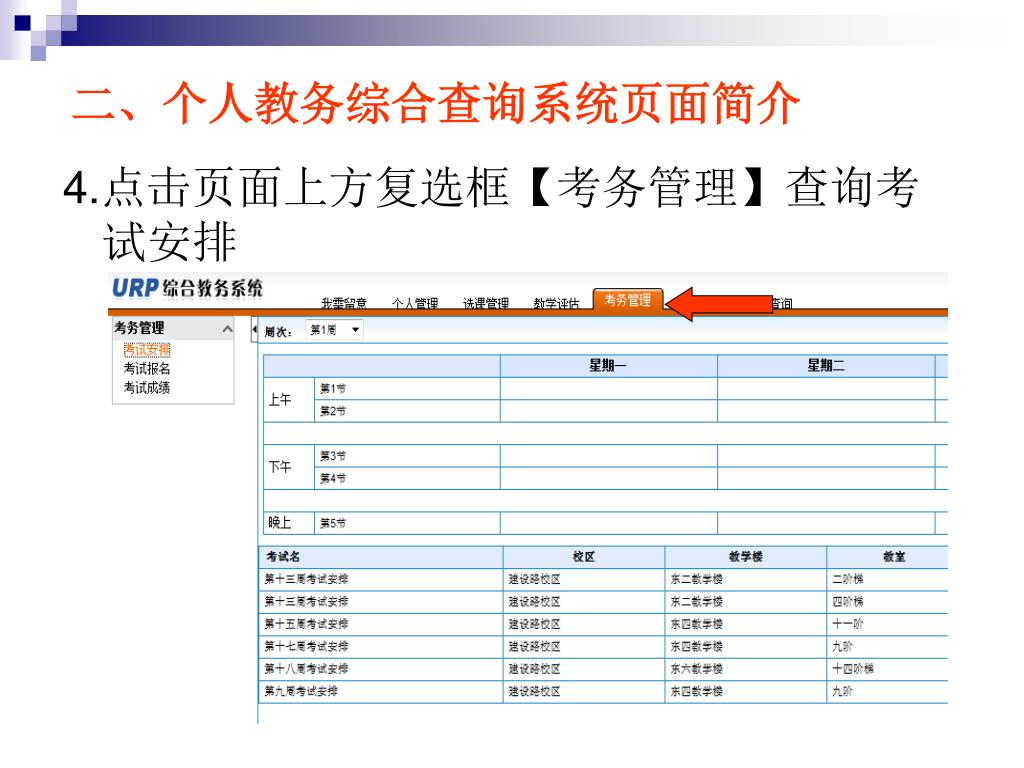
Task: Select the 第十五周考试安排 row
Action: coord(603,624)
